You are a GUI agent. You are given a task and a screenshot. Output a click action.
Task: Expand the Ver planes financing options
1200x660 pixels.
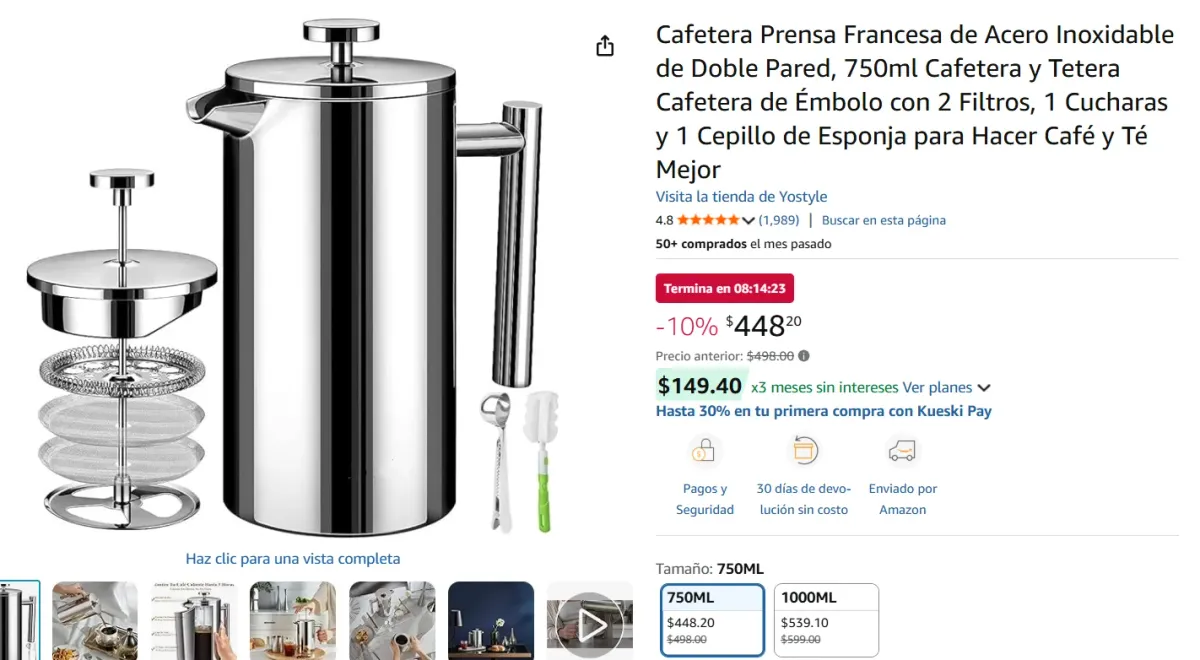939,387
